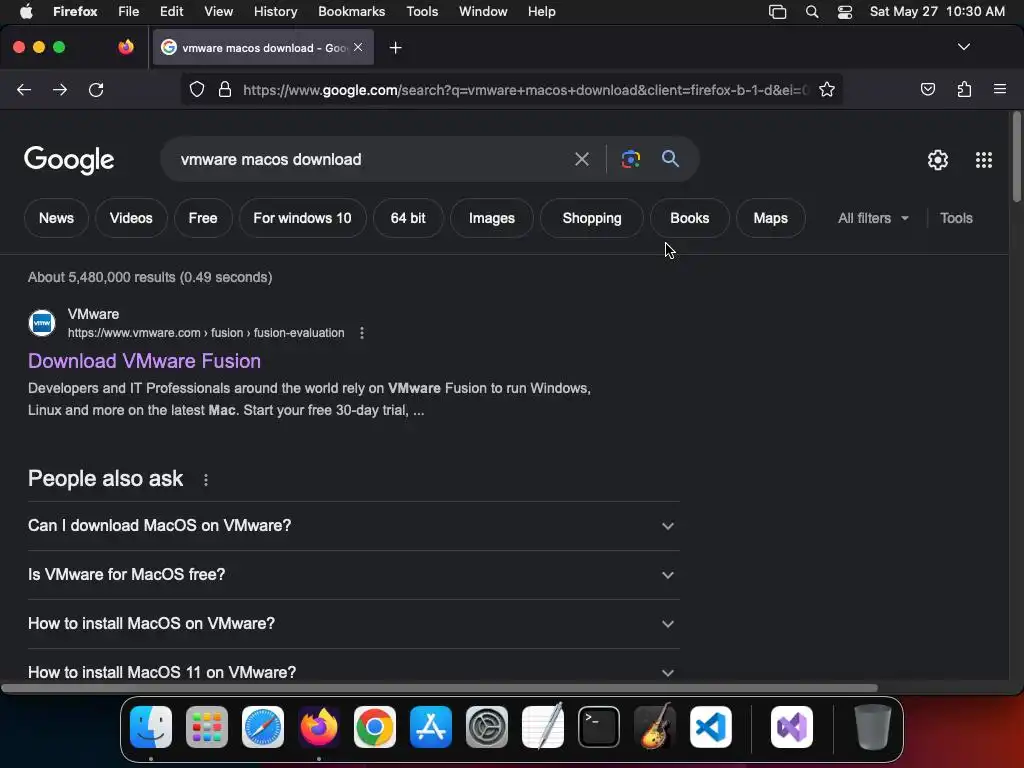The width and height of the screenshot is (1024, 768).
Task: Click the VMware site favicon
Action: (42, 323)
